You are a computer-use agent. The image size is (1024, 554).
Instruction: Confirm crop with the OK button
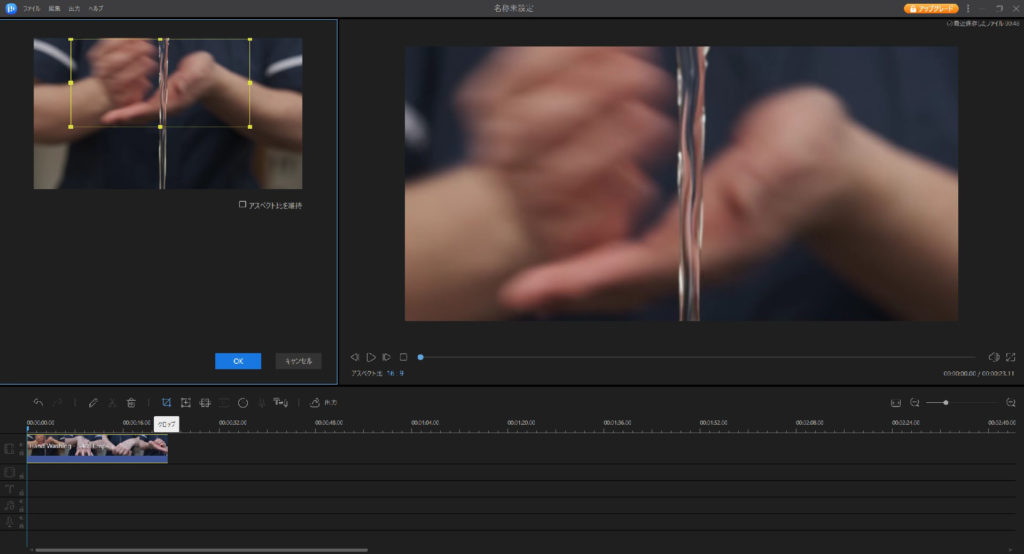click(238, 361)
